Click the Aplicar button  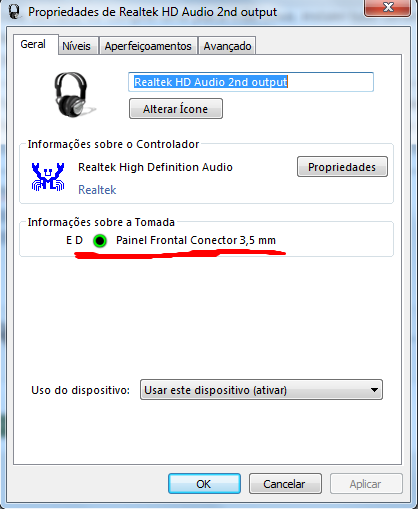(366, 484)
